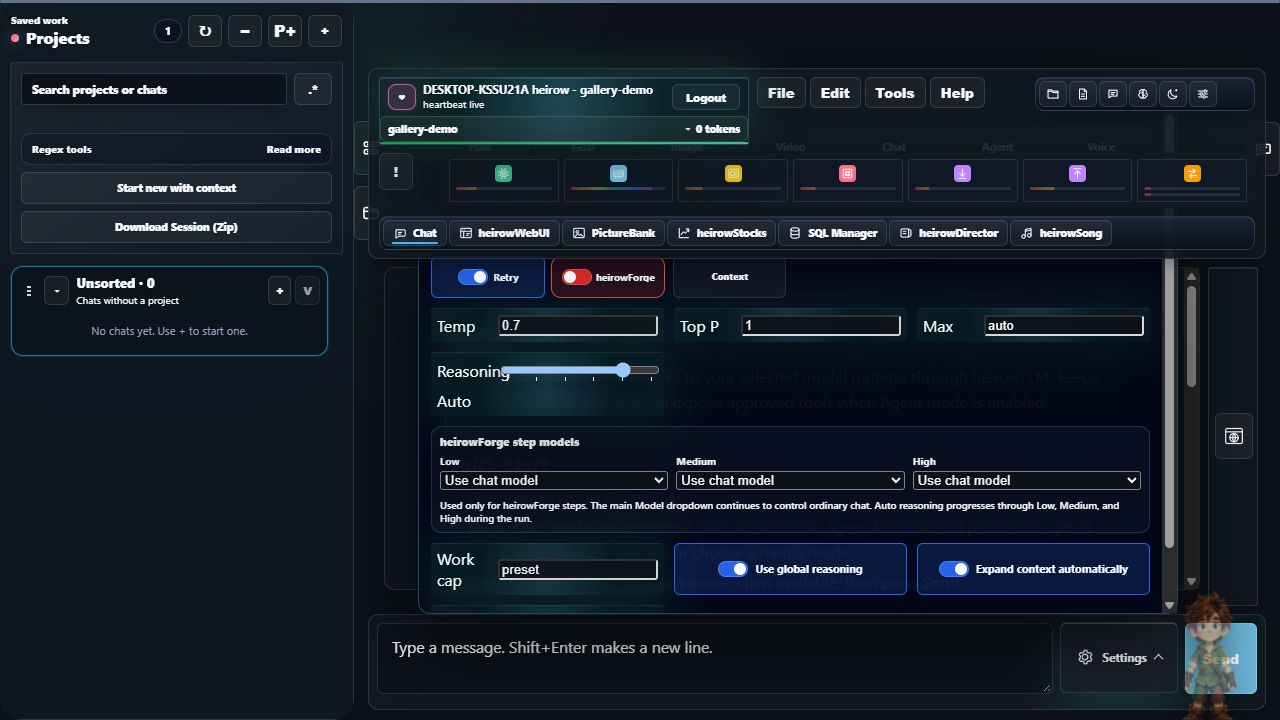Open the High step model dropdown
Viewport: 1280px width, 720px height.
point(1027,480)
